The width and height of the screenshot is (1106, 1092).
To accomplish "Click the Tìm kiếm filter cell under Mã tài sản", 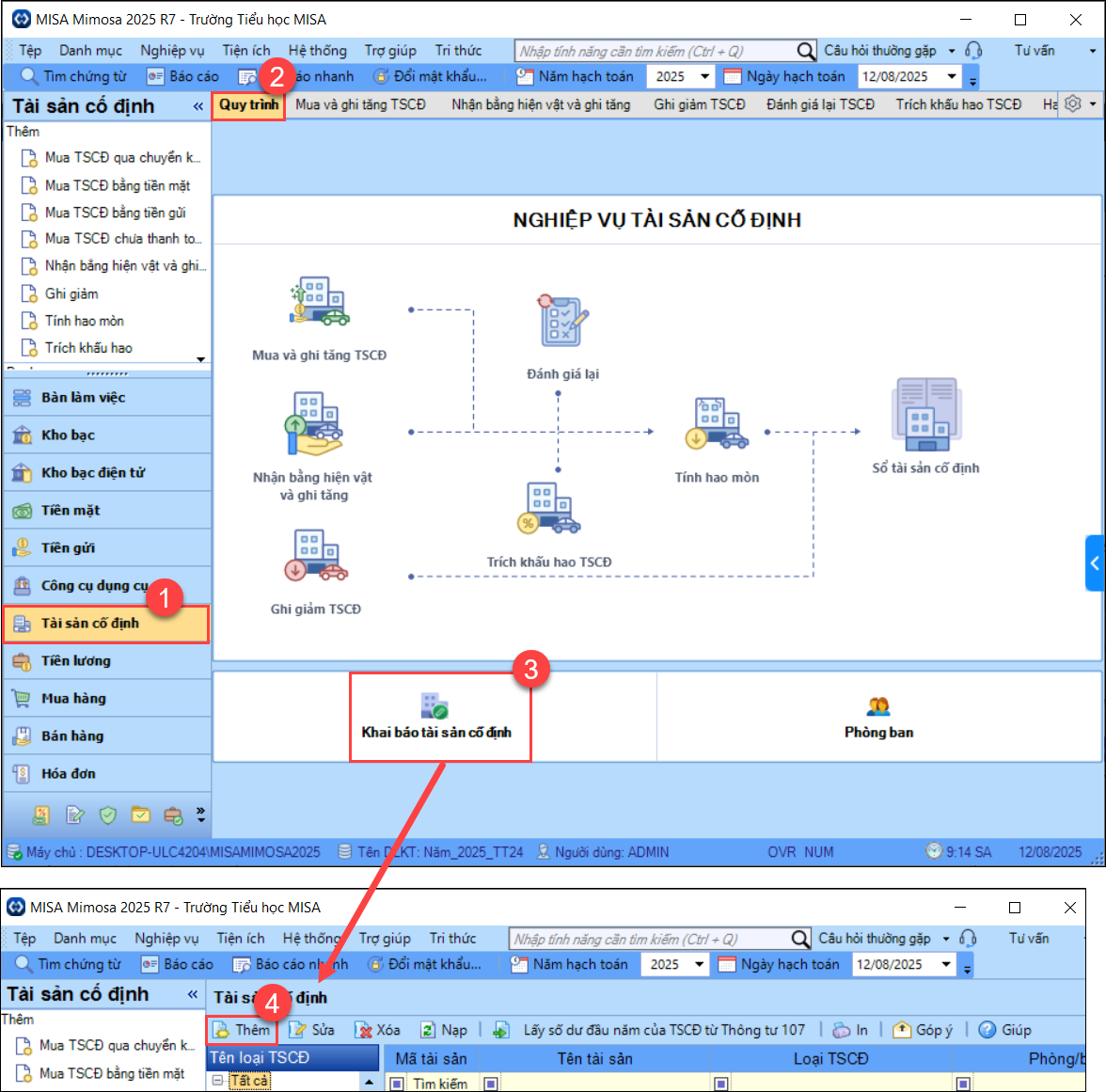I will (439, 1084).
